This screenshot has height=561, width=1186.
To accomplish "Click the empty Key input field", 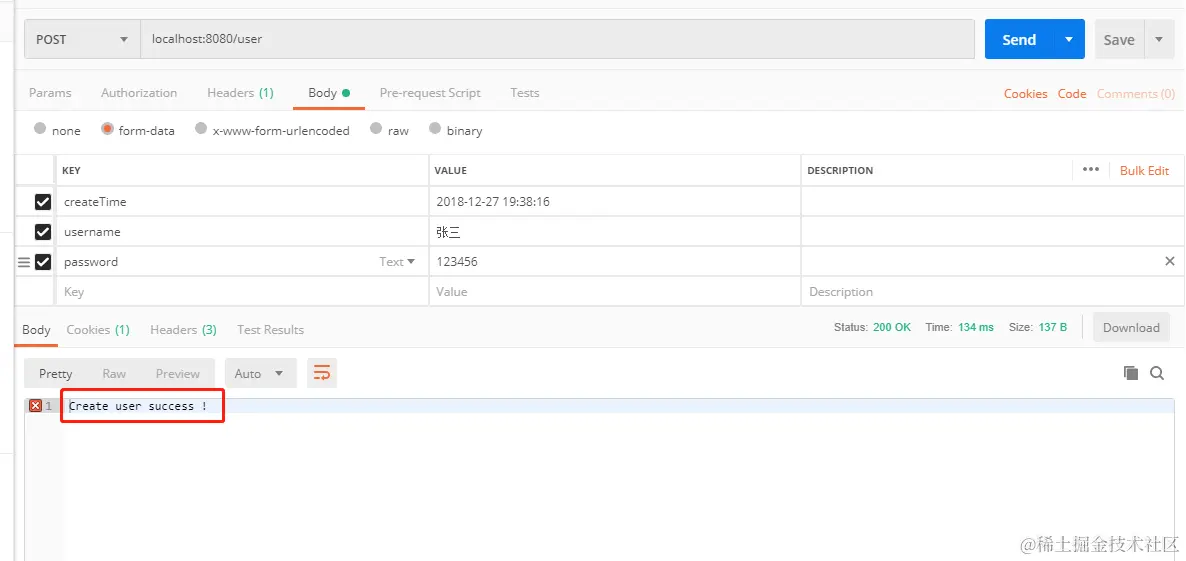I will 242,292.
